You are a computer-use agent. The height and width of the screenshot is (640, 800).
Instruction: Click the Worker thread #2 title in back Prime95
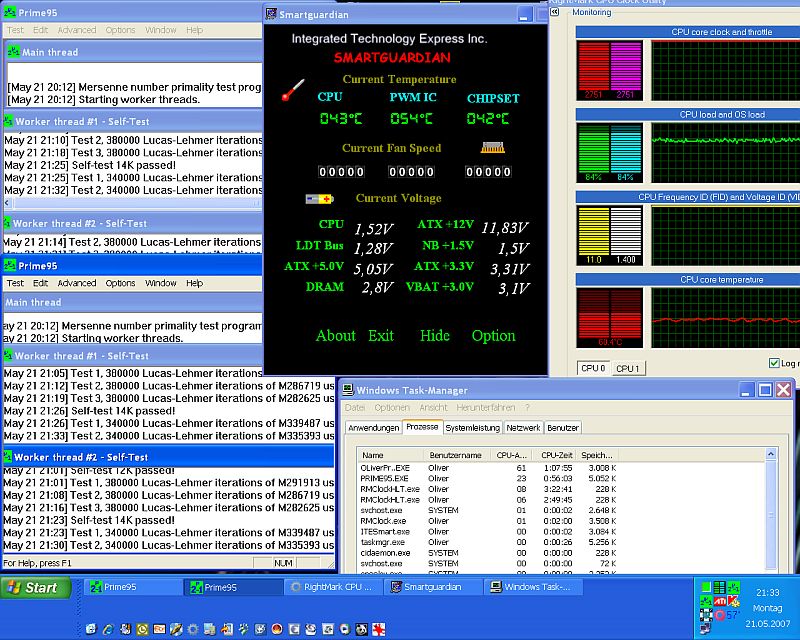[x=80, y=223]
